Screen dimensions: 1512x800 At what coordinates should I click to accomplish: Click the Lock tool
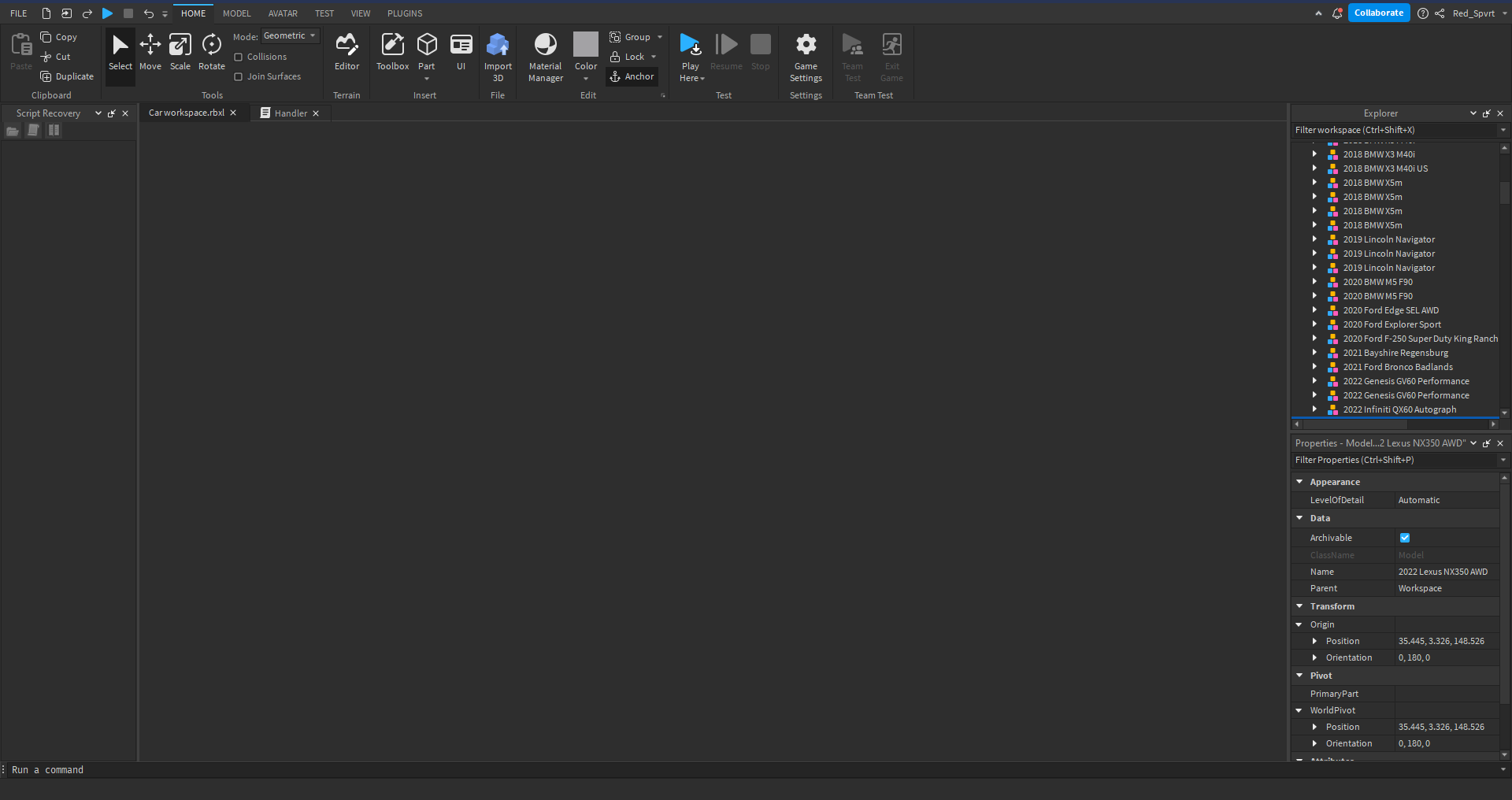click(x=627, y=57)
